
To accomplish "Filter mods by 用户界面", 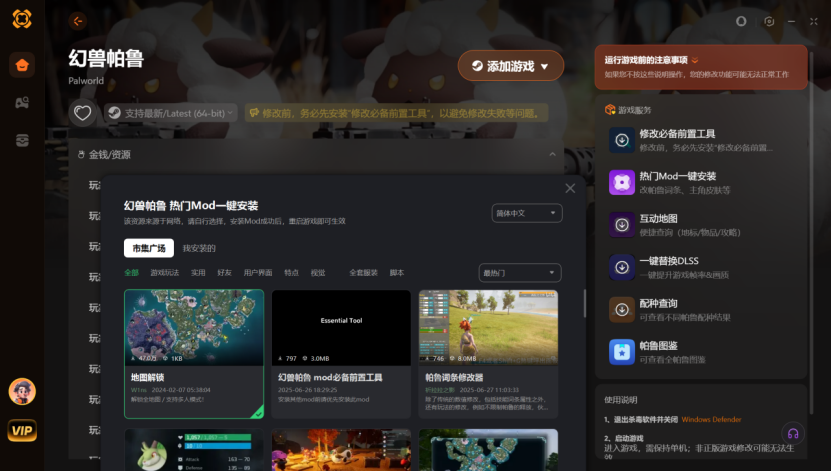I will click(258, 273).
